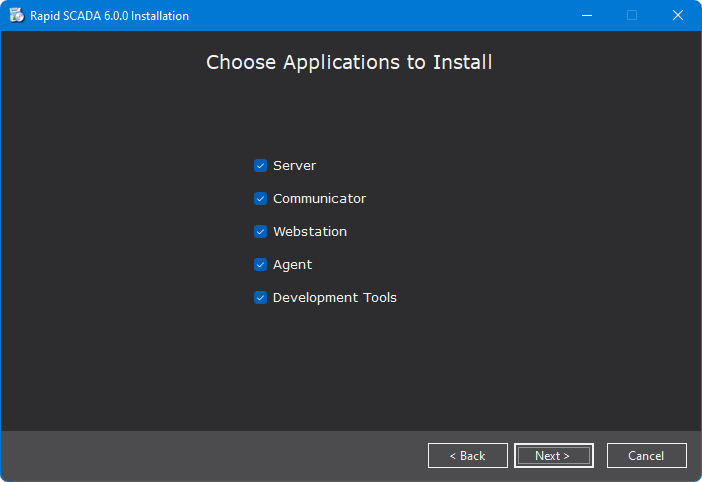Viewport: 702px width, 482px height.
Task: Uncheck the Server checkbox
Action: (260, 166)
